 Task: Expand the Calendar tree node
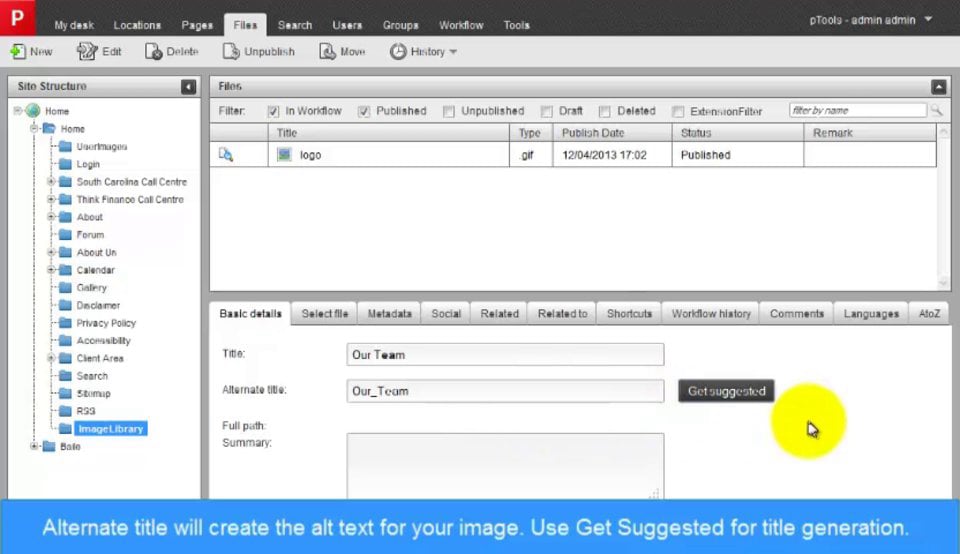click(51, 270)
